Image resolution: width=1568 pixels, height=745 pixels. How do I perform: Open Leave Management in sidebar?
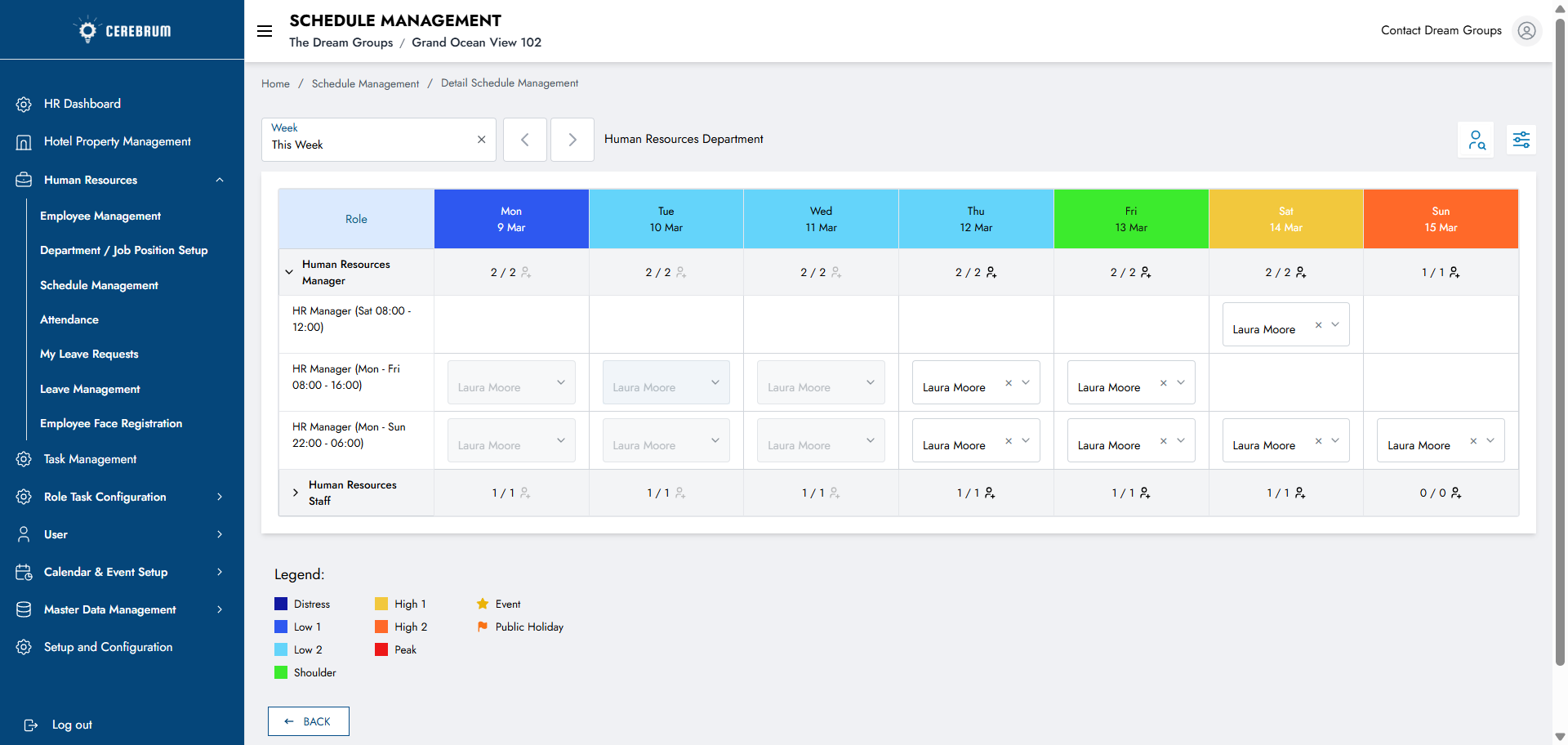tap(90, 389)
